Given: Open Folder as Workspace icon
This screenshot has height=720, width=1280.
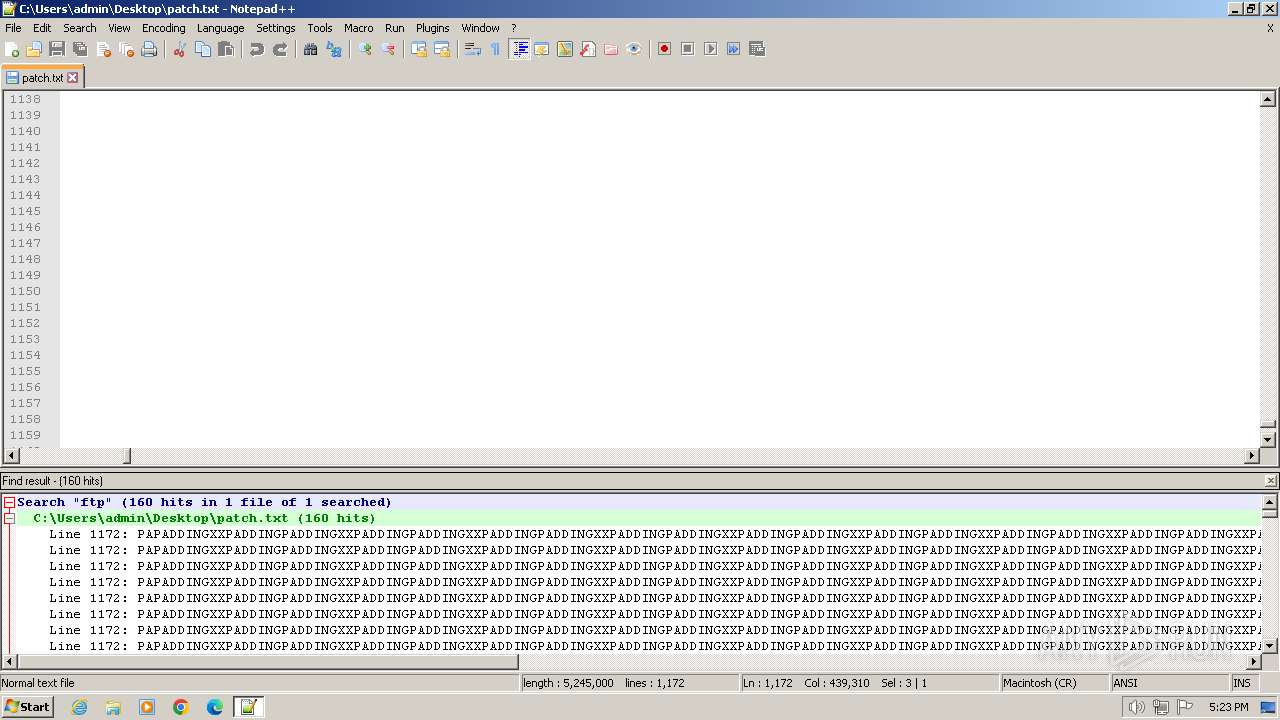Looking at the screenshot, I should click(611, 49).
